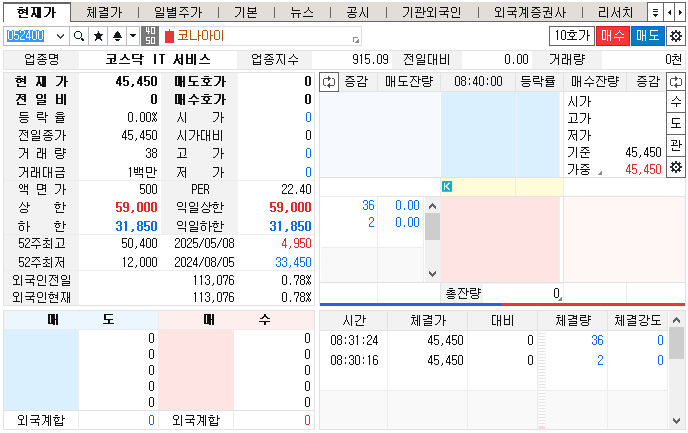Click the stock search magnifier icon
The image size is (688, 433).
79,36
